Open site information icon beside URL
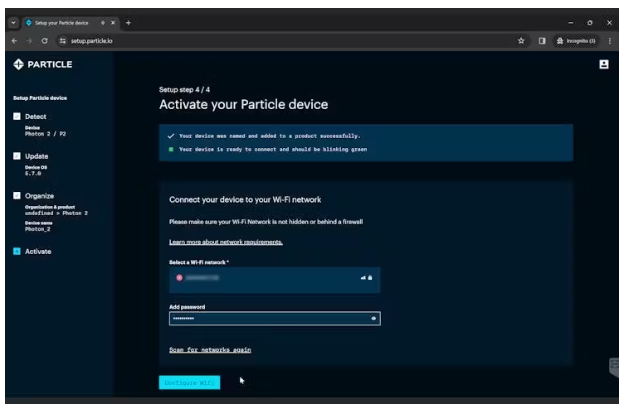 coord(62,41)
